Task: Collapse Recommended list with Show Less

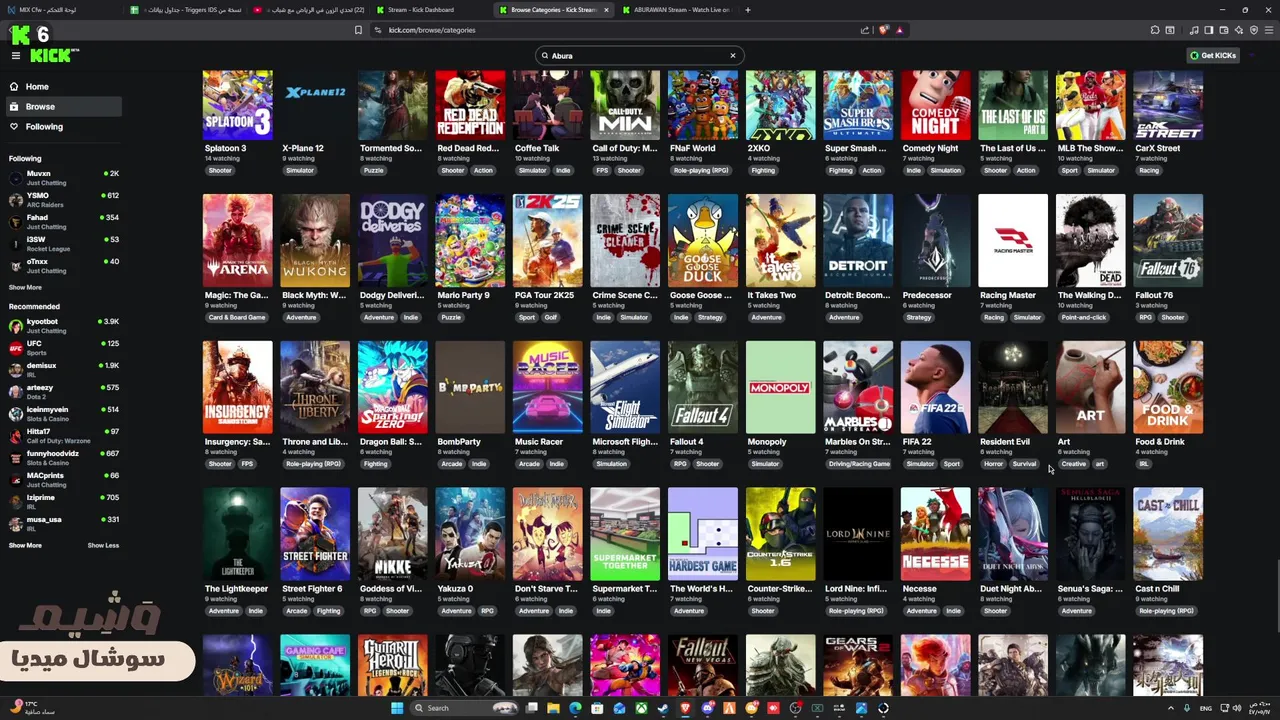Action: 103,545
